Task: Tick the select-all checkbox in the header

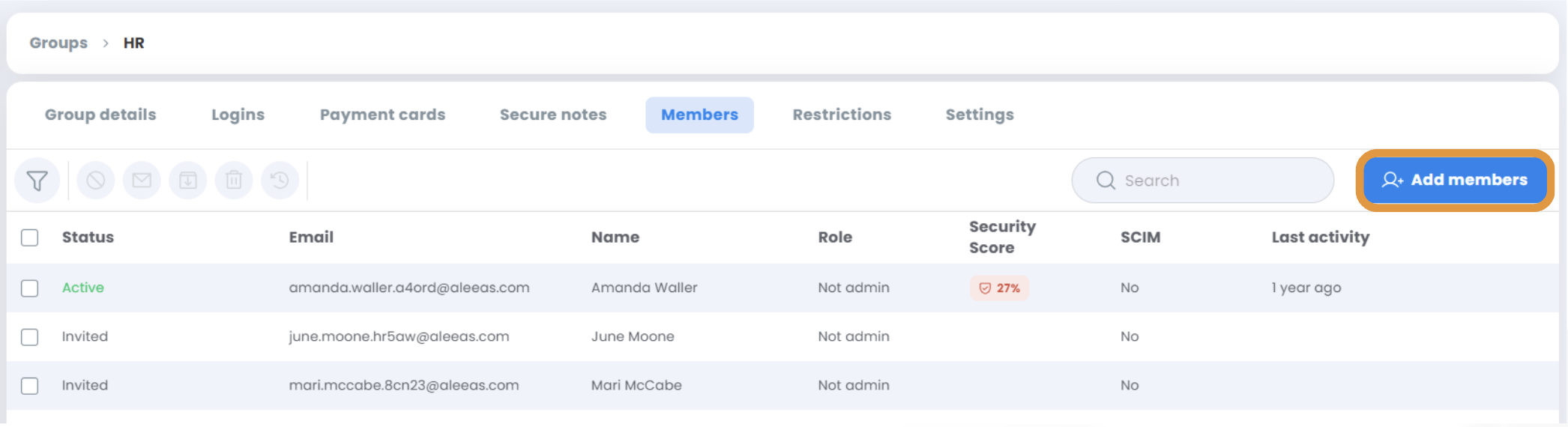Action: 30,238
